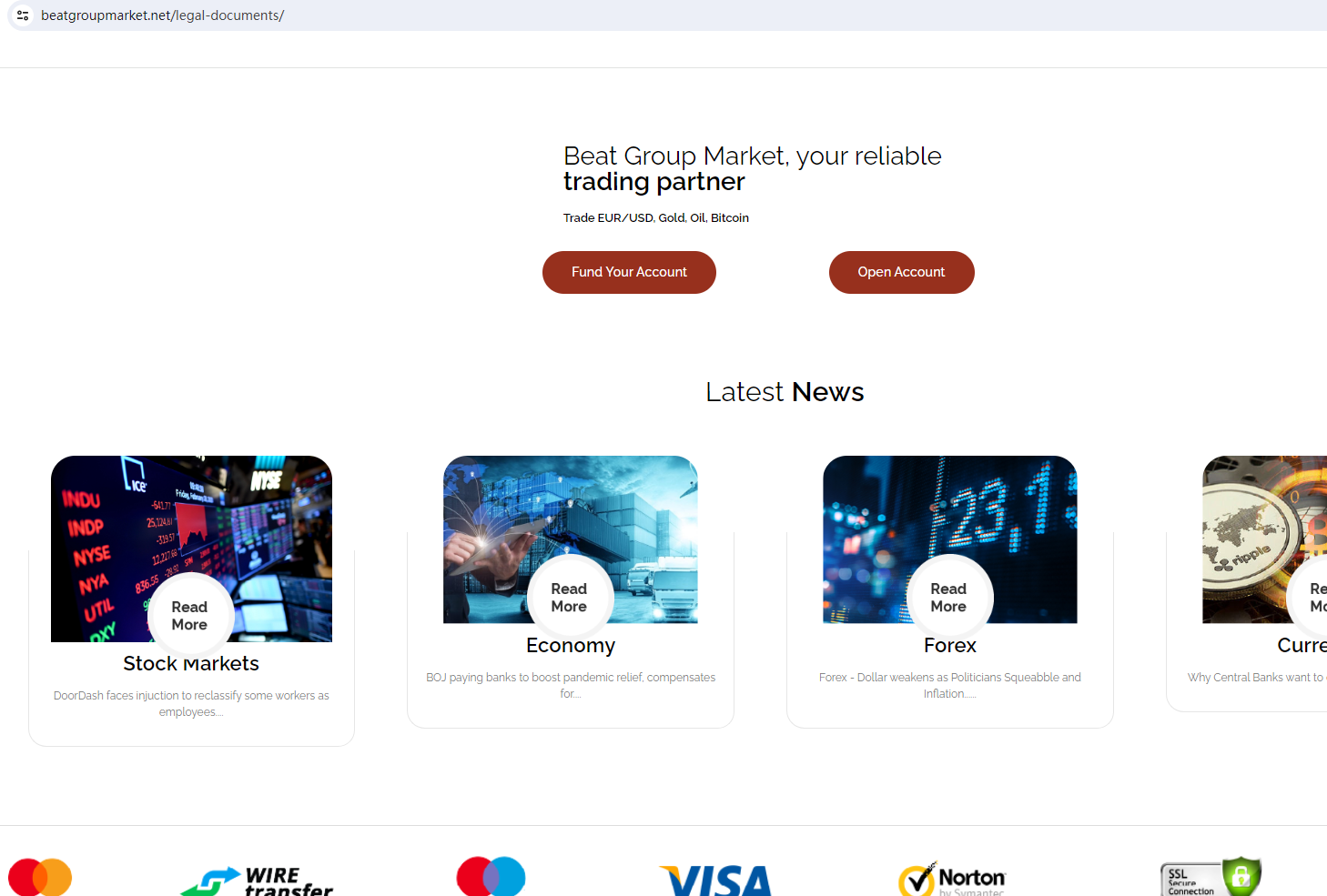1327x896 pixels.
Task: Click the Mastercard logo in footer
Action: (40, 877)
